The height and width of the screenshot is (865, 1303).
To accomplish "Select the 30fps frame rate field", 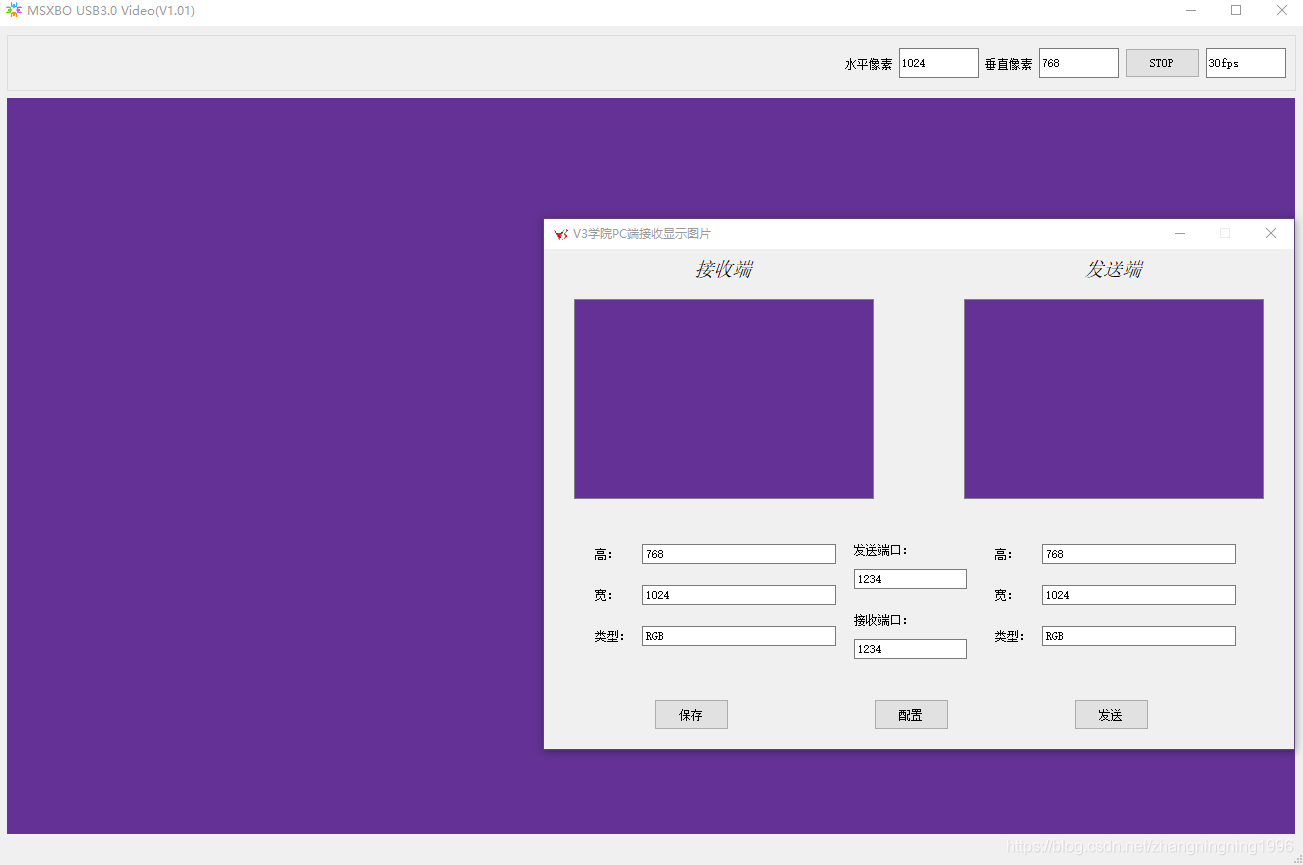I will [1245, 63].
